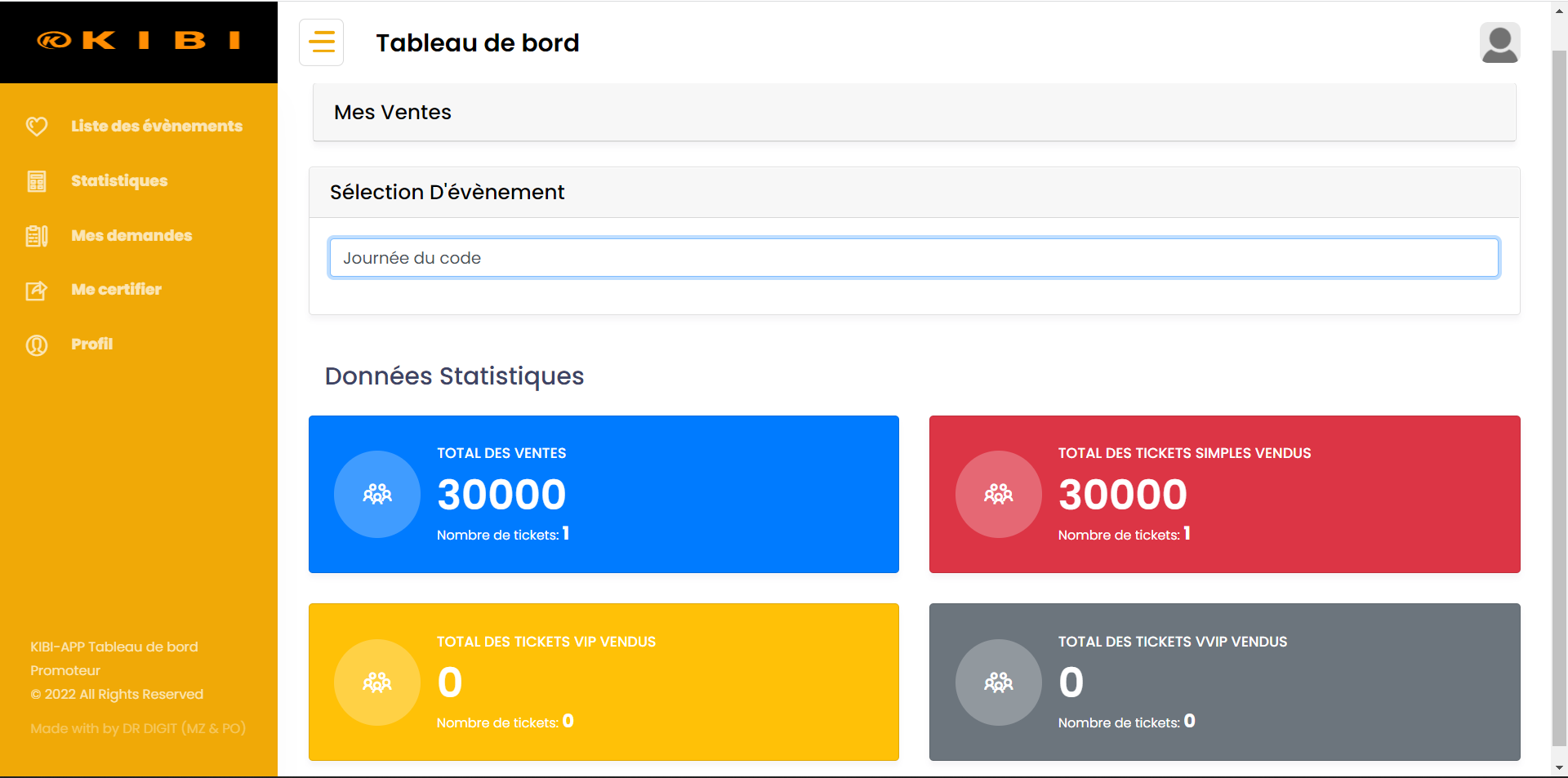Open Liste des évènements menu item
The height and width of the screenshot is (778, 1568).
pos(156,127)
